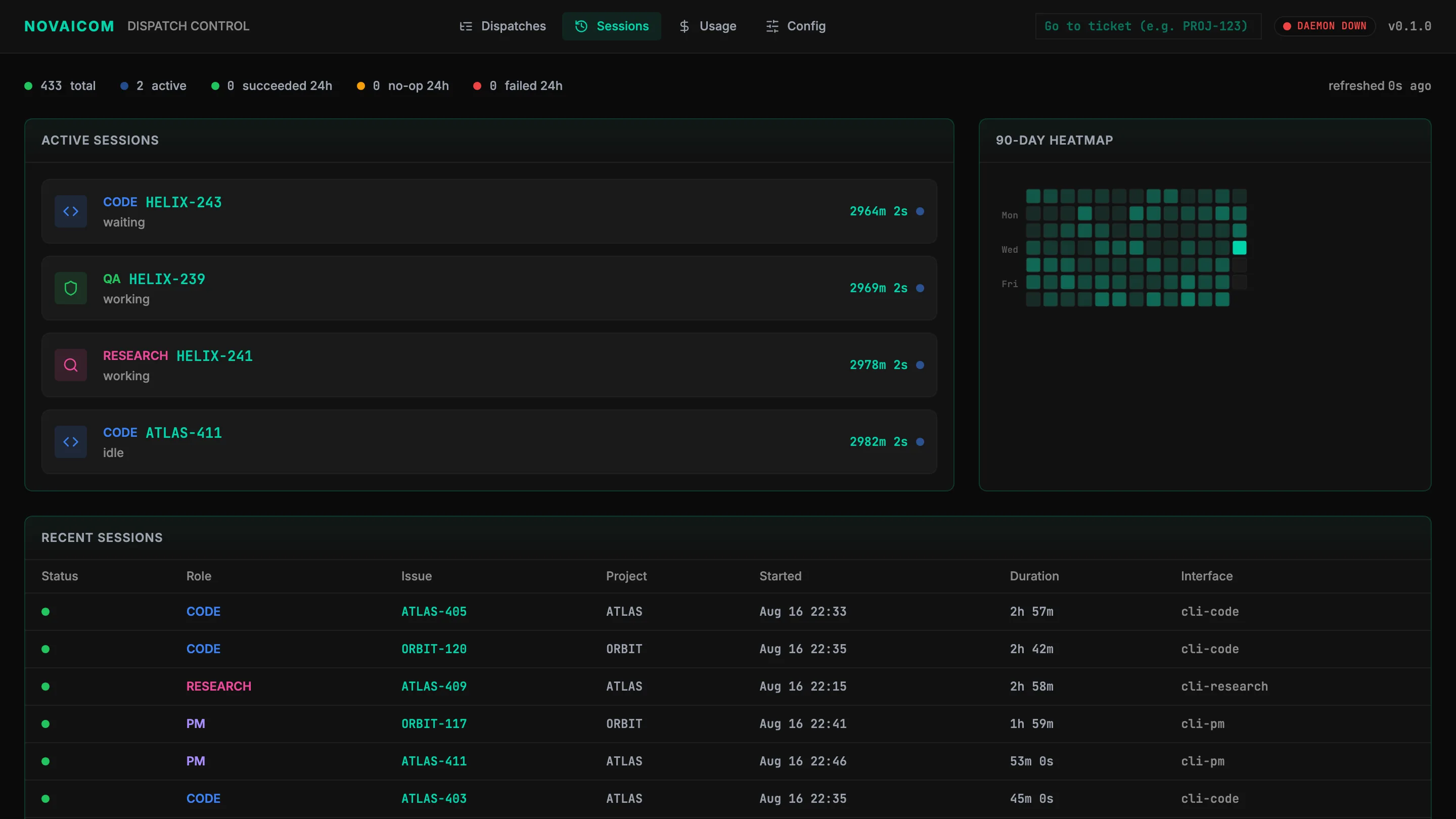
Task: Click the 2h 42m duration cell
Action: [1031, 649]
